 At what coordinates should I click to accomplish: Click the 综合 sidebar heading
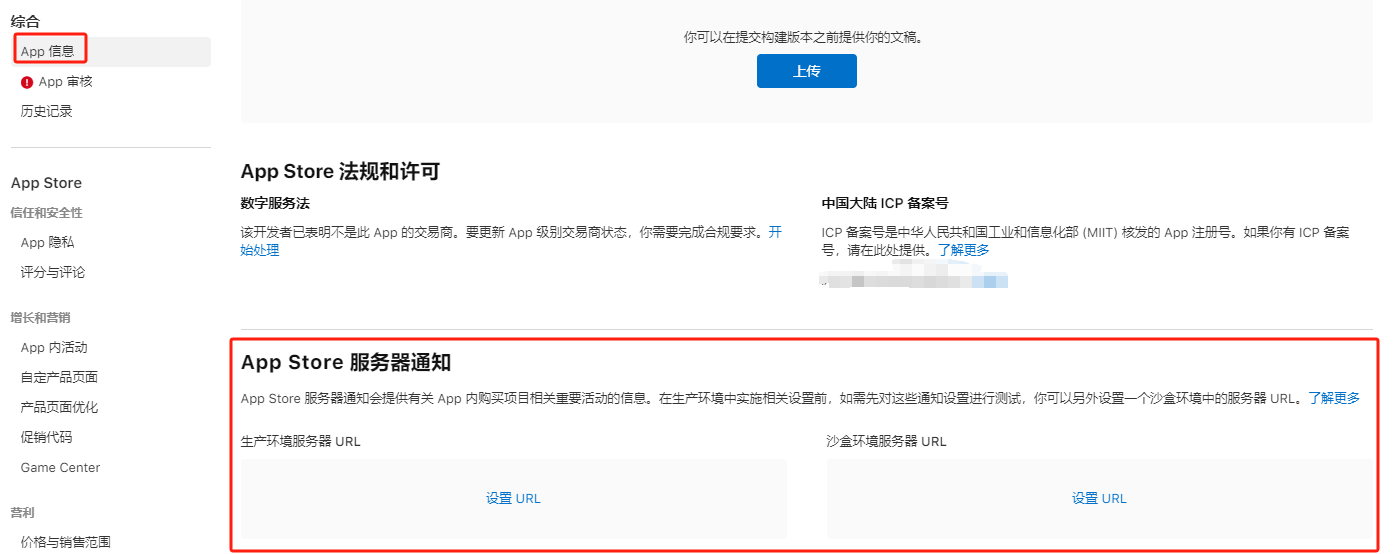pos(26,21)
